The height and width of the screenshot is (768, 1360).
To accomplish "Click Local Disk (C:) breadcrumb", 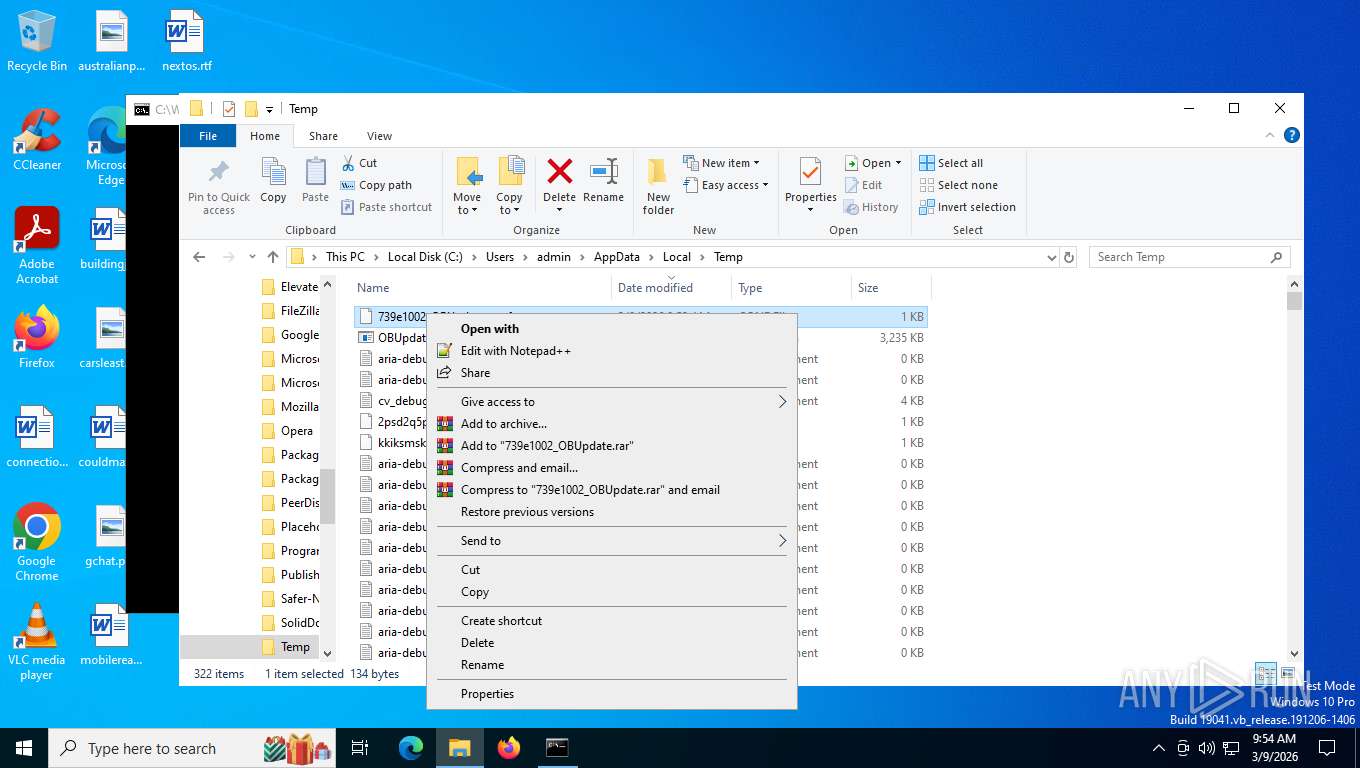I will 426,257.
